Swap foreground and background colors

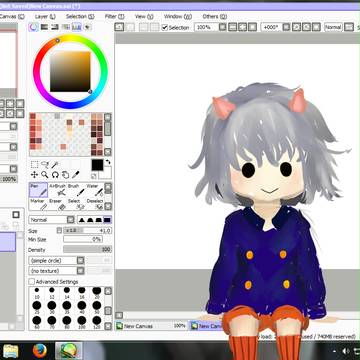pos(108,162)
